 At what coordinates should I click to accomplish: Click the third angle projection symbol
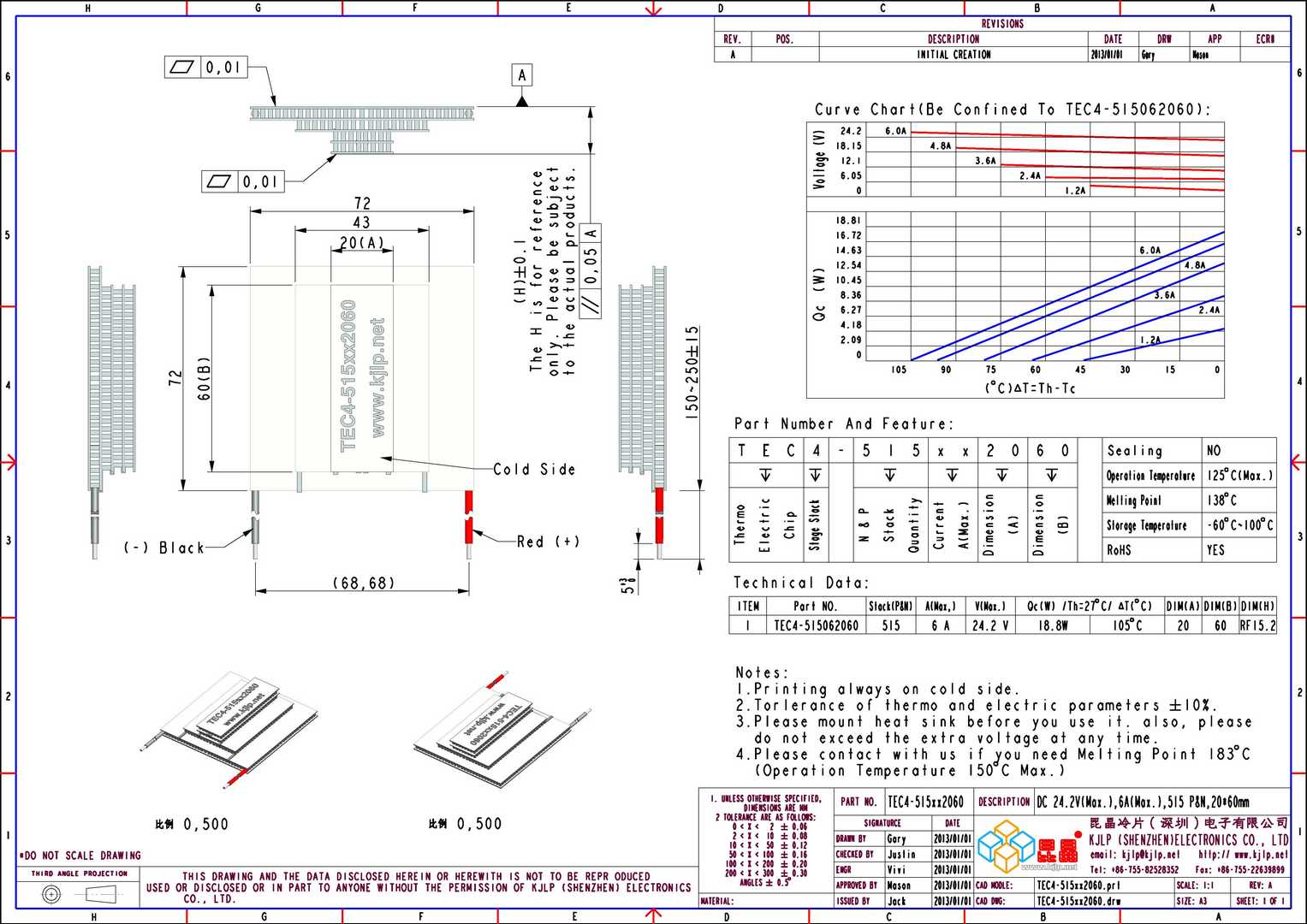coord(78,895)
